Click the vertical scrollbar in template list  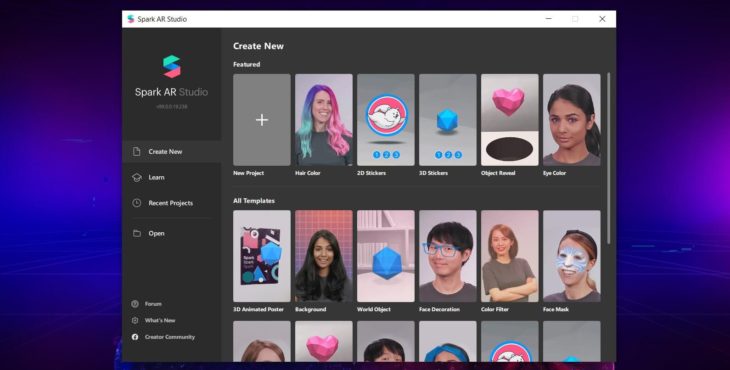click(x=608, y=157)
